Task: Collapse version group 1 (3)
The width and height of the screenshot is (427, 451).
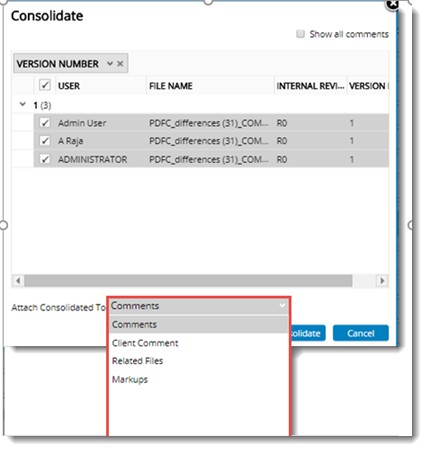Action: click(x=22, y=104)
